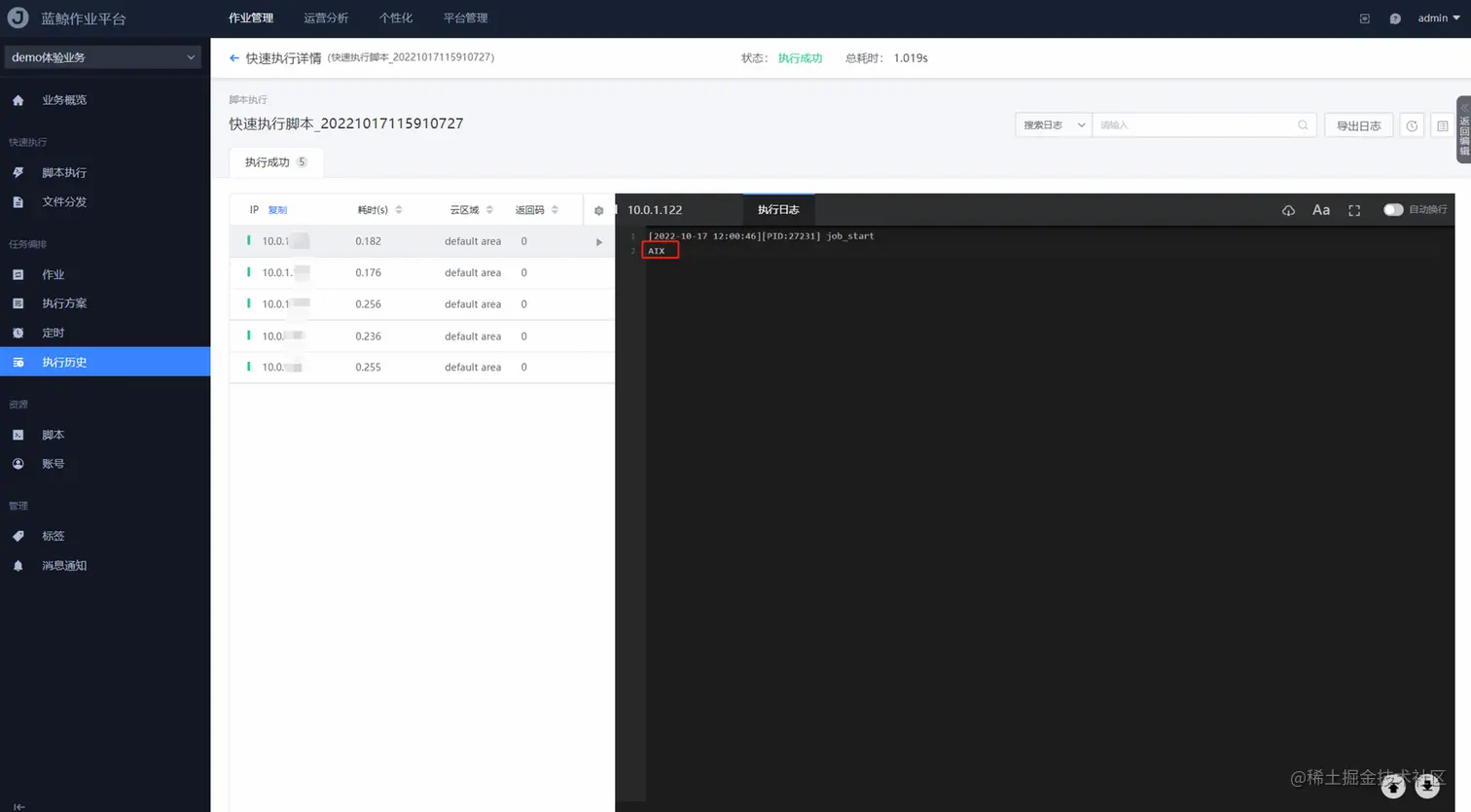The image size is (1471, 812).
Task: Click the magnifier icon in the search box
Action: (x=1303, y=125)
